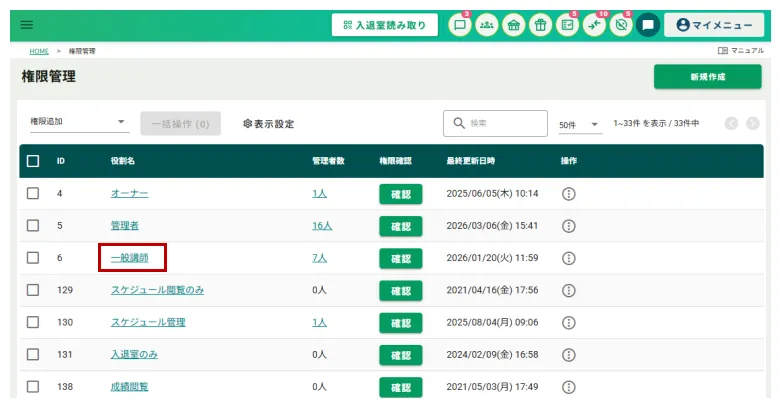Screen dimensions: 780x414
Task: Open the three-dot actions for オーナー row
Action: tap(569, 194)
